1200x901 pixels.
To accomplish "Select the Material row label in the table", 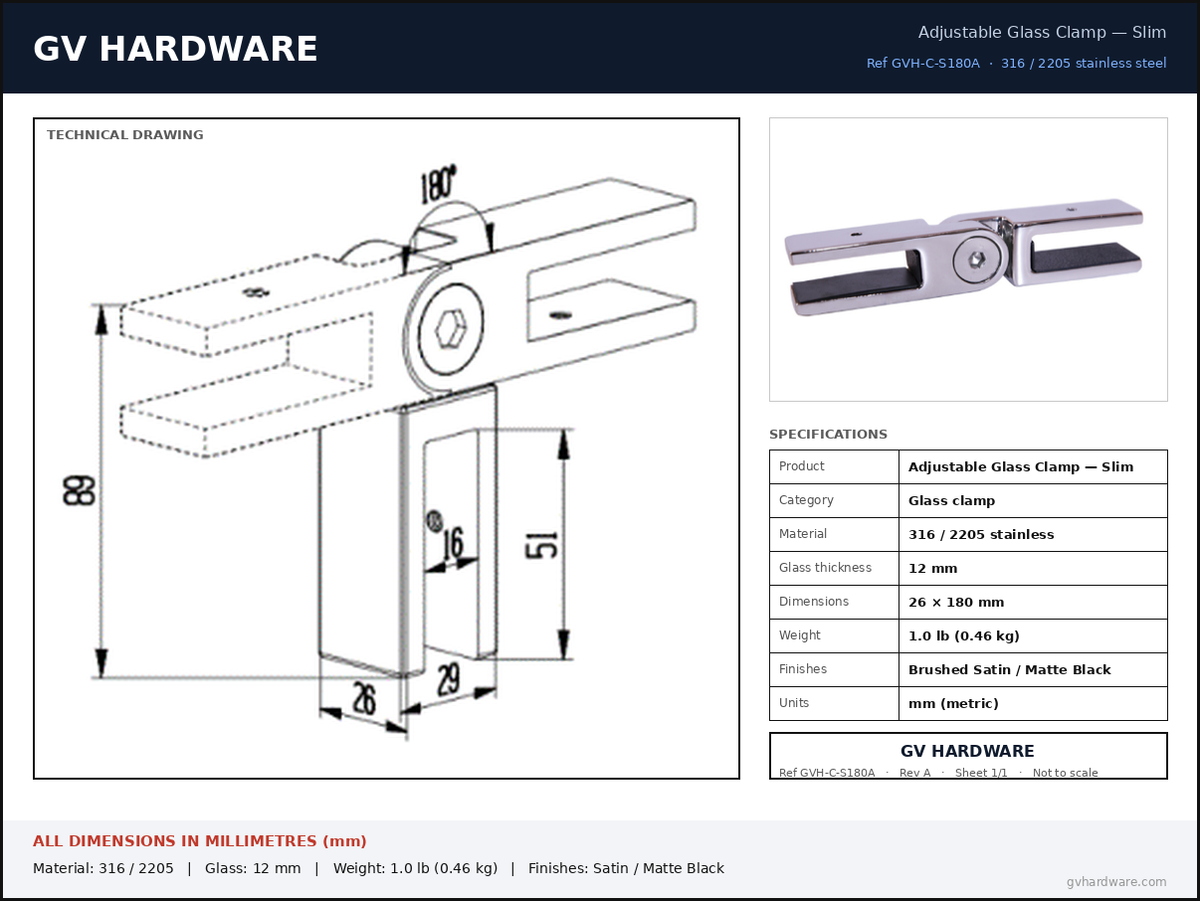I will point(803,534).
